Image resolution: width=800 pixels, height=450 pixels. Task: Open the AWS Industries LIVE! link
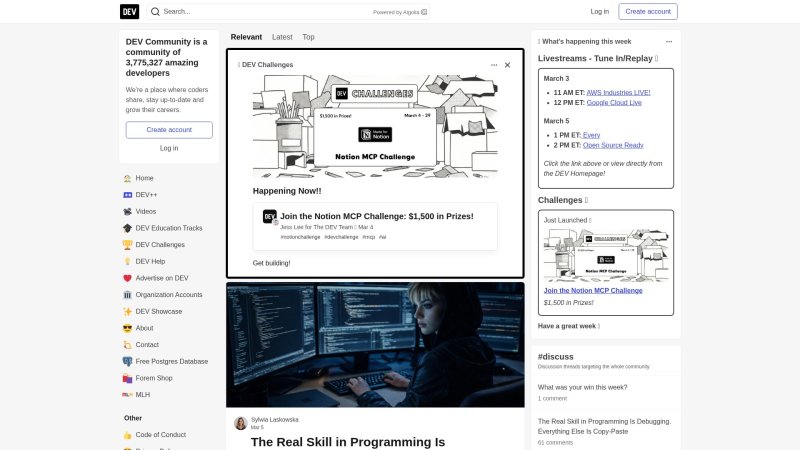(618, 92)
